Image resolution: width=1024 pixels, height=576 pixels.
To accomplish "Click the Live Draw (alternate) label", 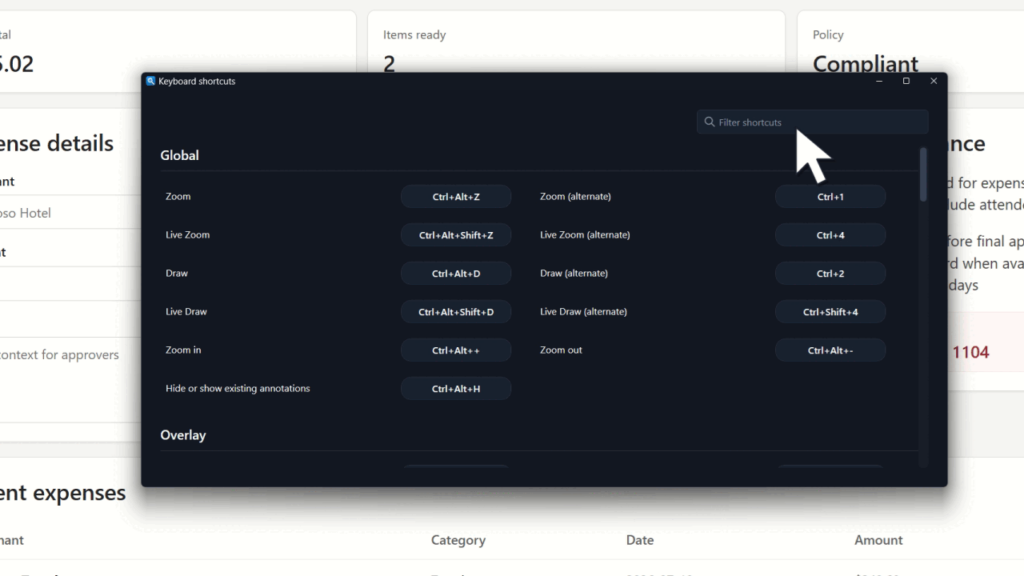I will pyautogui.click(x=583, y=312).
